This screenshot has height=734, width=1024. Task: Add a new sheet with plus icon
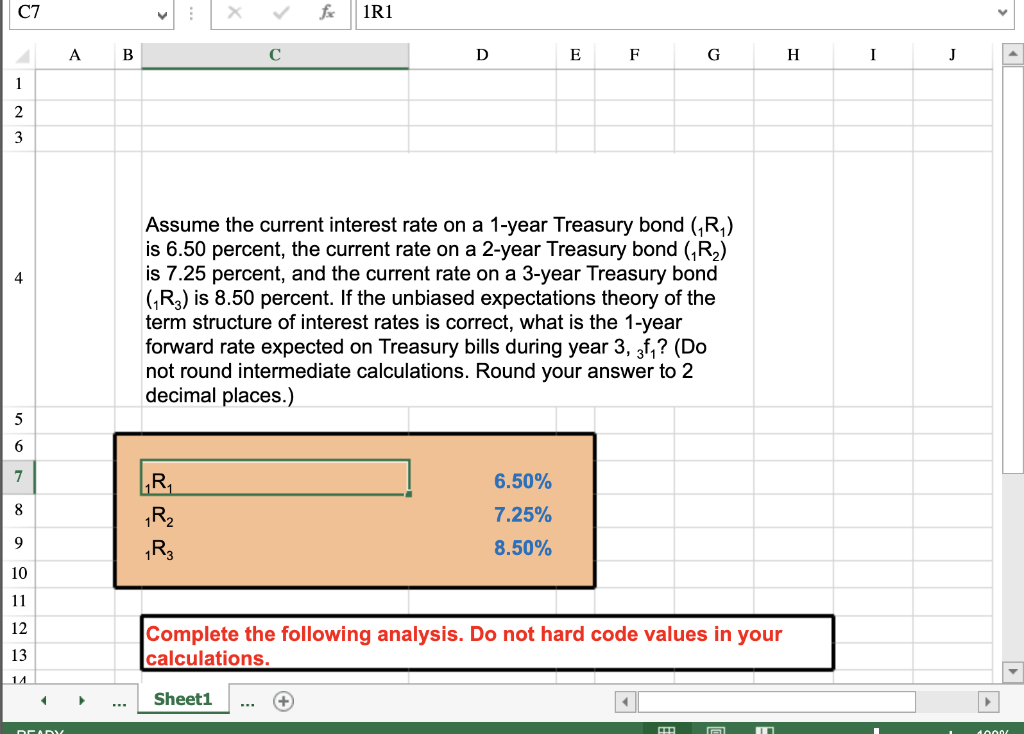point(283,701)
